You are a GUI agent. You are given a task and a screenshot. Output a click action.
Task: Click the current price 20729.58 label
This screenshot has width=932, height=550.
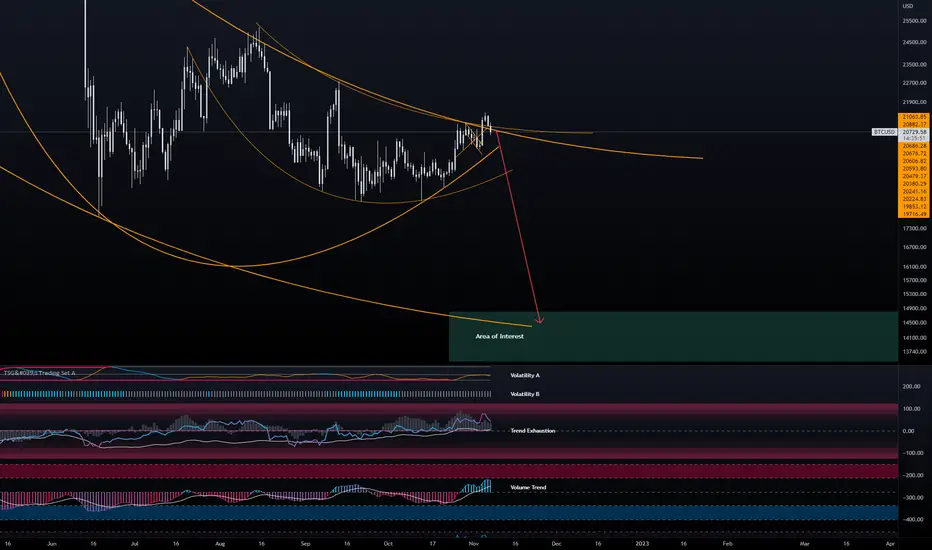pos(914,131)
